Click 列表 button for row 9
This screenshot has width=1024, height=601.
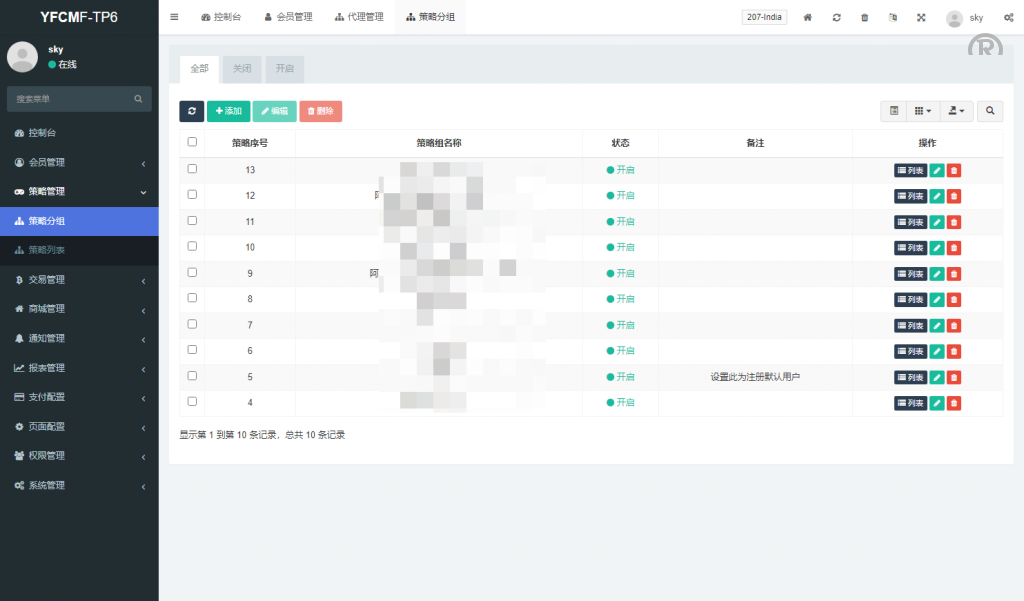[910, 273]
